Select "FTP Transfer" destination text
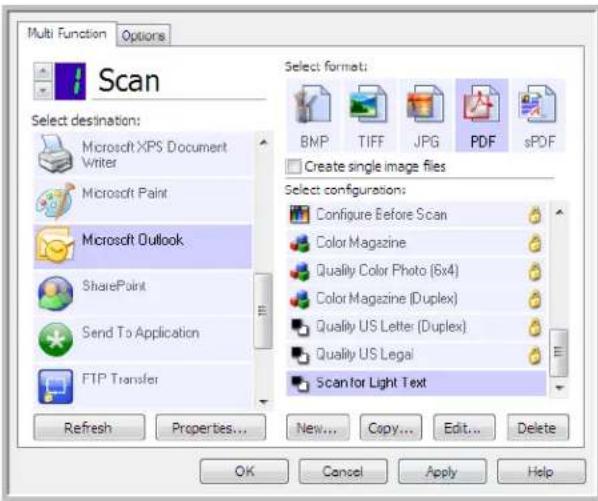 coord(120,379)
